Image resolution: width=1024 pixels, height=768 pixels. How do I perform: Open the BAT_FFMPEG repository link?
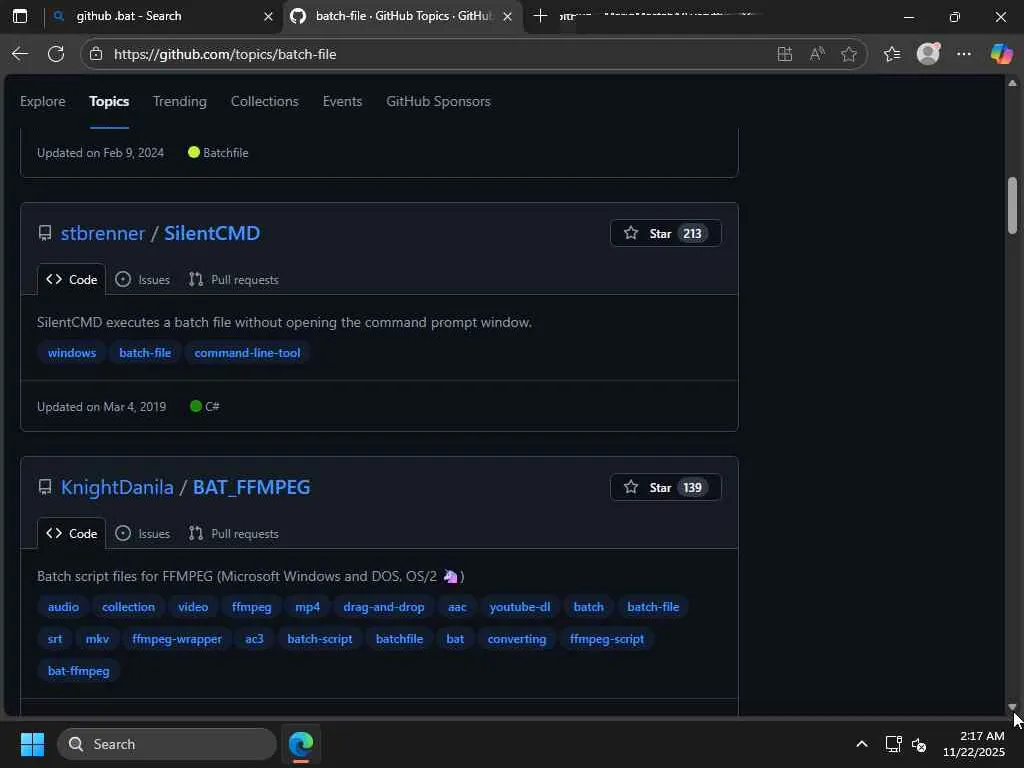point(251,487)
